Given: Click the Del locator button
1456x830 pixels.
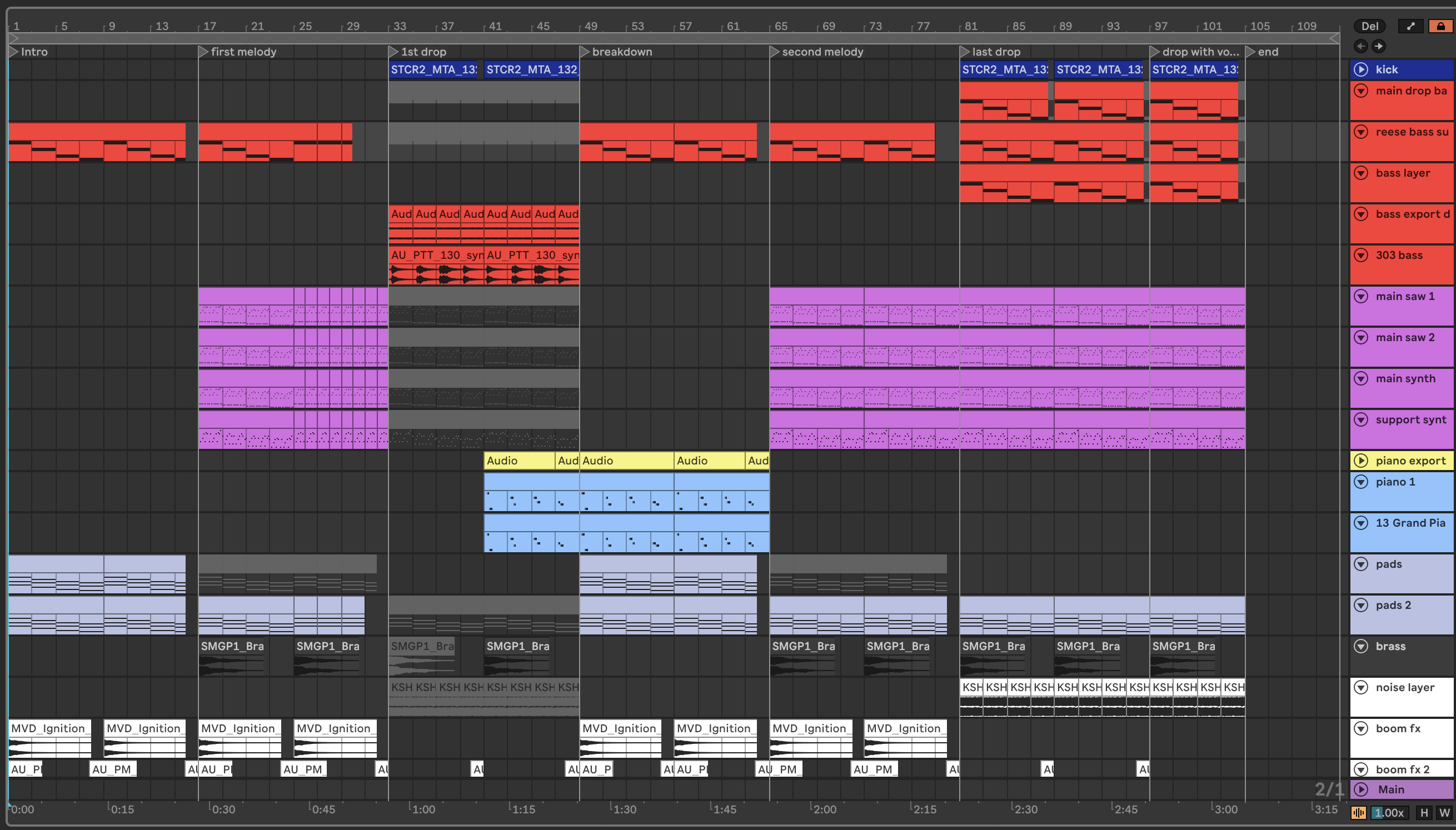Looking at the screenshot, I should click(1370, 26).
